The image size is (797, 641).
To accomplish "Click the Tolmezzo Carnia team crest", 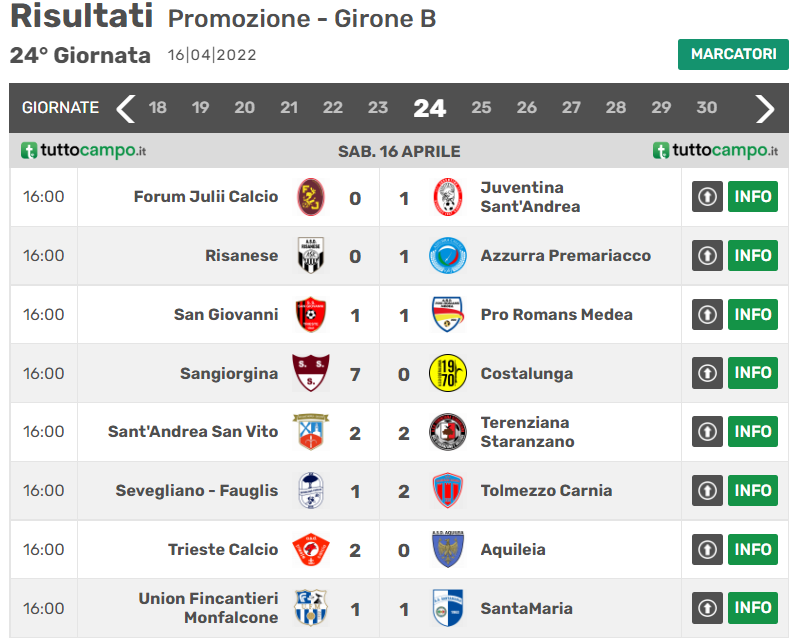I will (448, 491).
